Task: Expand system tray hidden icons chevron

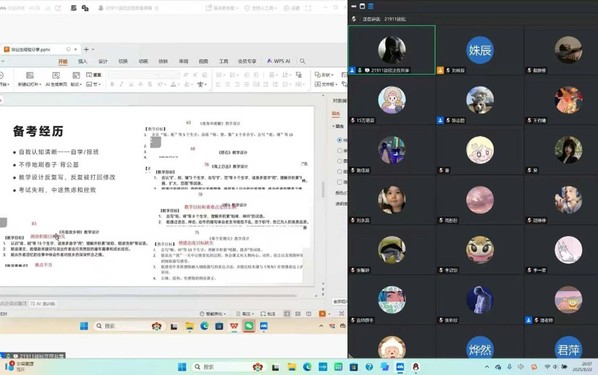Action: 487,367
